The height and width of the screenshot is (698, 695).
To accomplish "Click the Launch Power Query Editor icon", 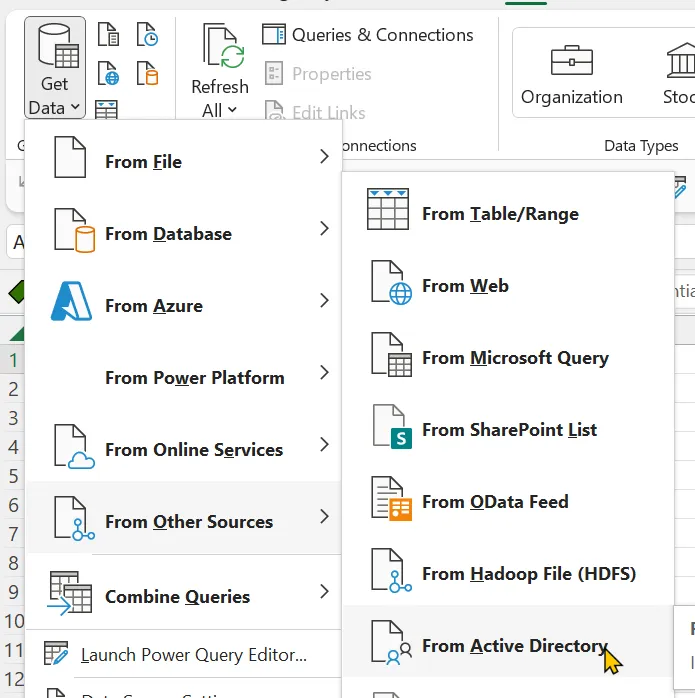I will point(56,653).
